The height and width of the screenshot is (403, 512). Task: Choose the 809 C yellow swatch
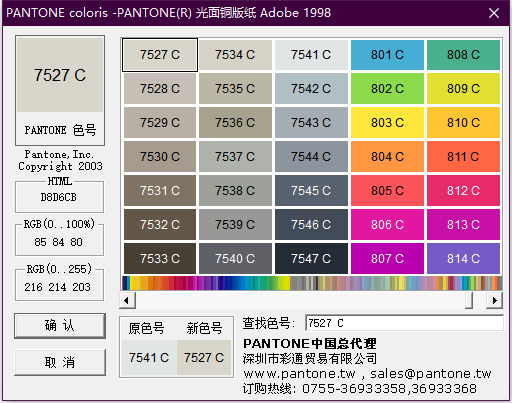click(463, 89)
